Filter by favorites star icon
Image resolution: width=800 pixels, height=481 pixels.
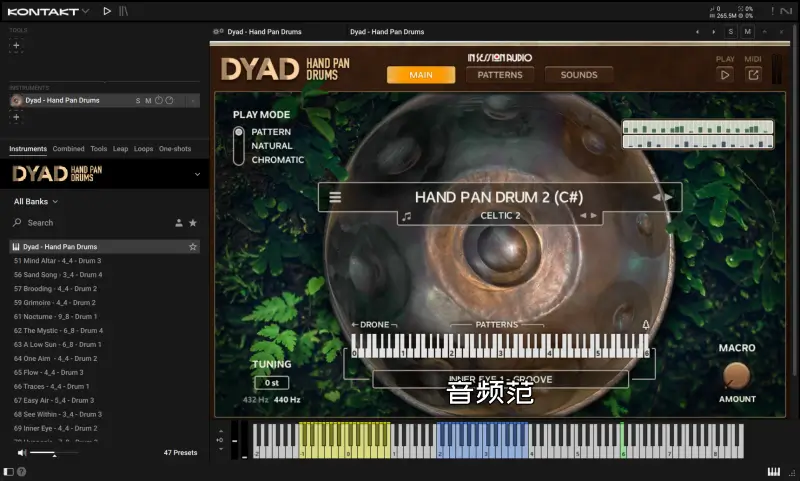click(193, 223)
